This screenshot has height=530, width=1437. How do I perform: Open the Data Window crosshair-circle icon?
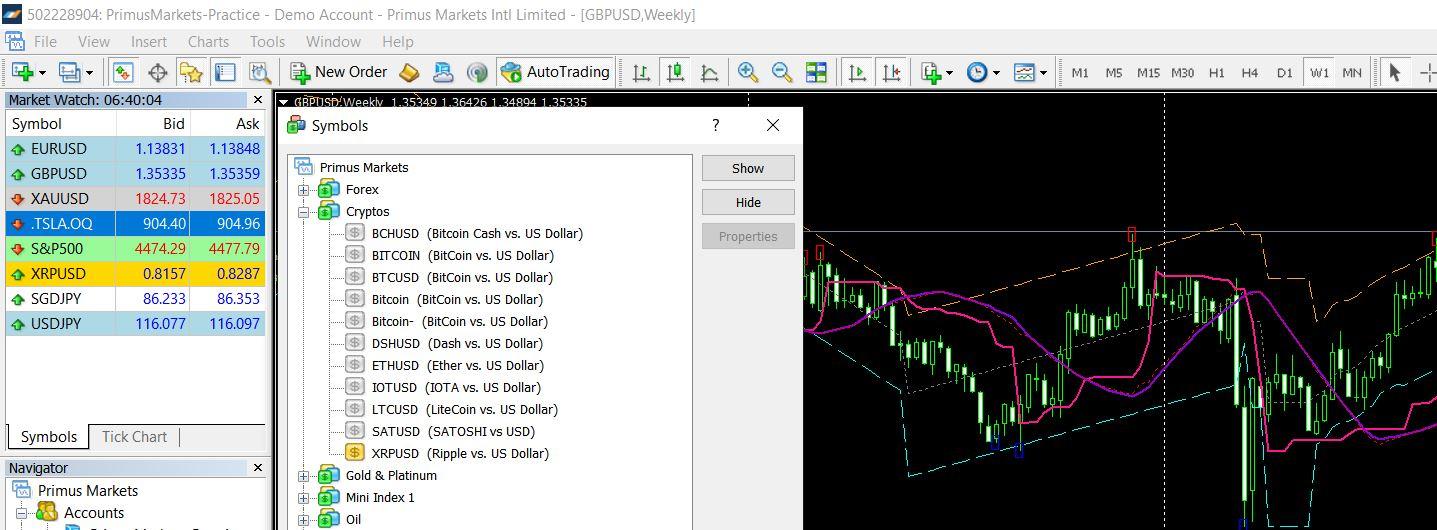tap(157, 72)
